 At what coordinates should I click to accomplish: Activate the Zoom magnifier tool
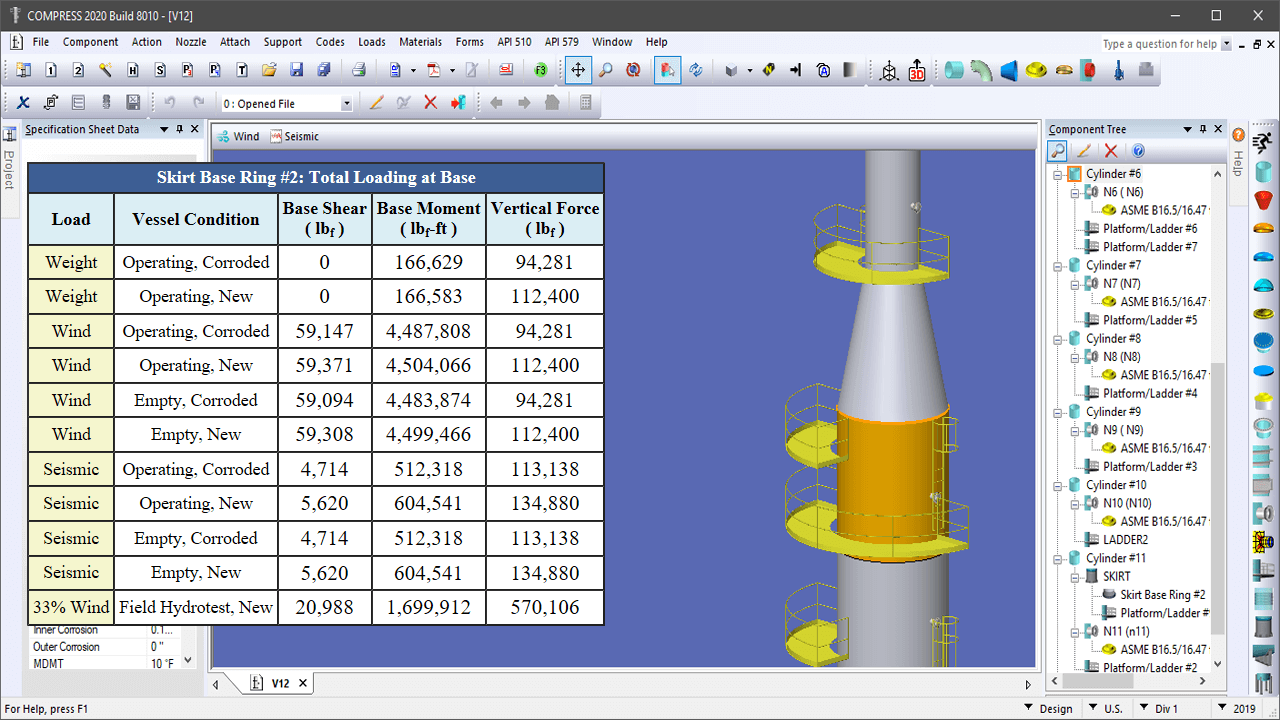click(x=604, y=70)
